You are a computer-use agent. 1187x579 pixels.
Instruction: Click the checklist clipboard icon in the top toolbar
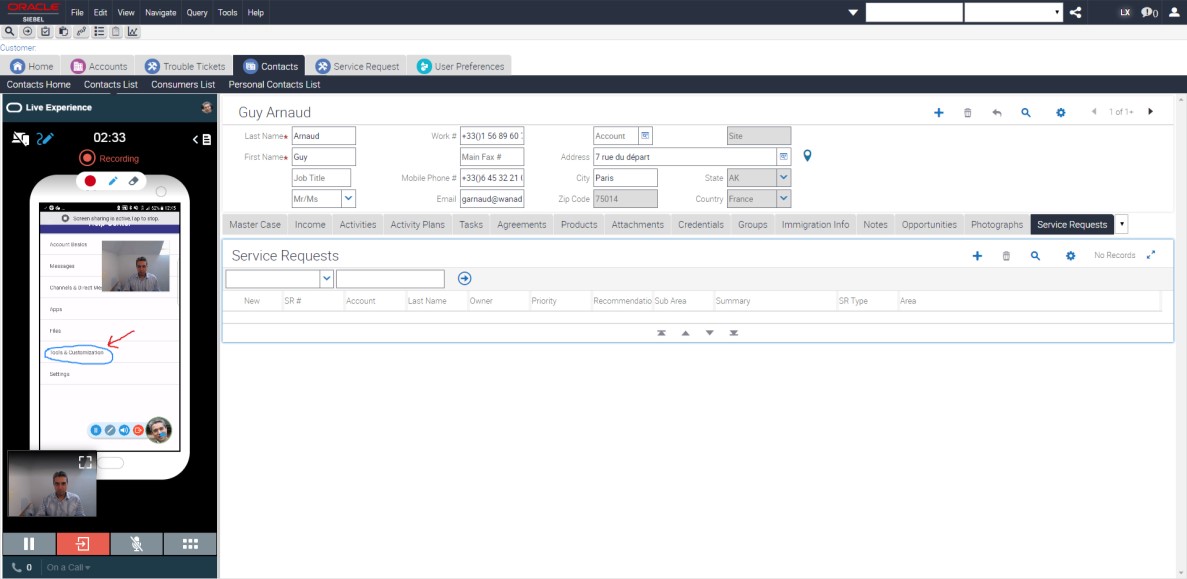(45, 32)
